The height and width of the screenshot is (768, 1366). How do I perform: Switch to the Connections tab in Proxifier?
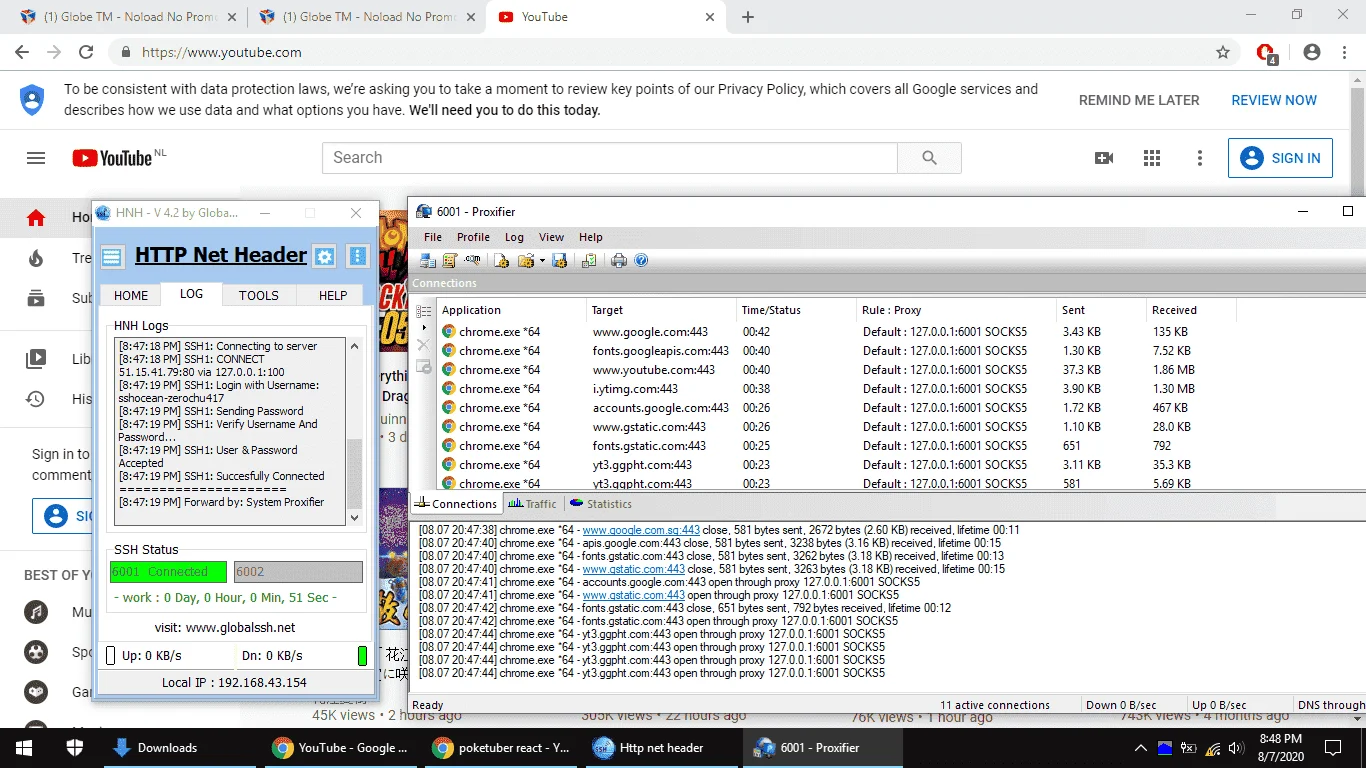456,504
